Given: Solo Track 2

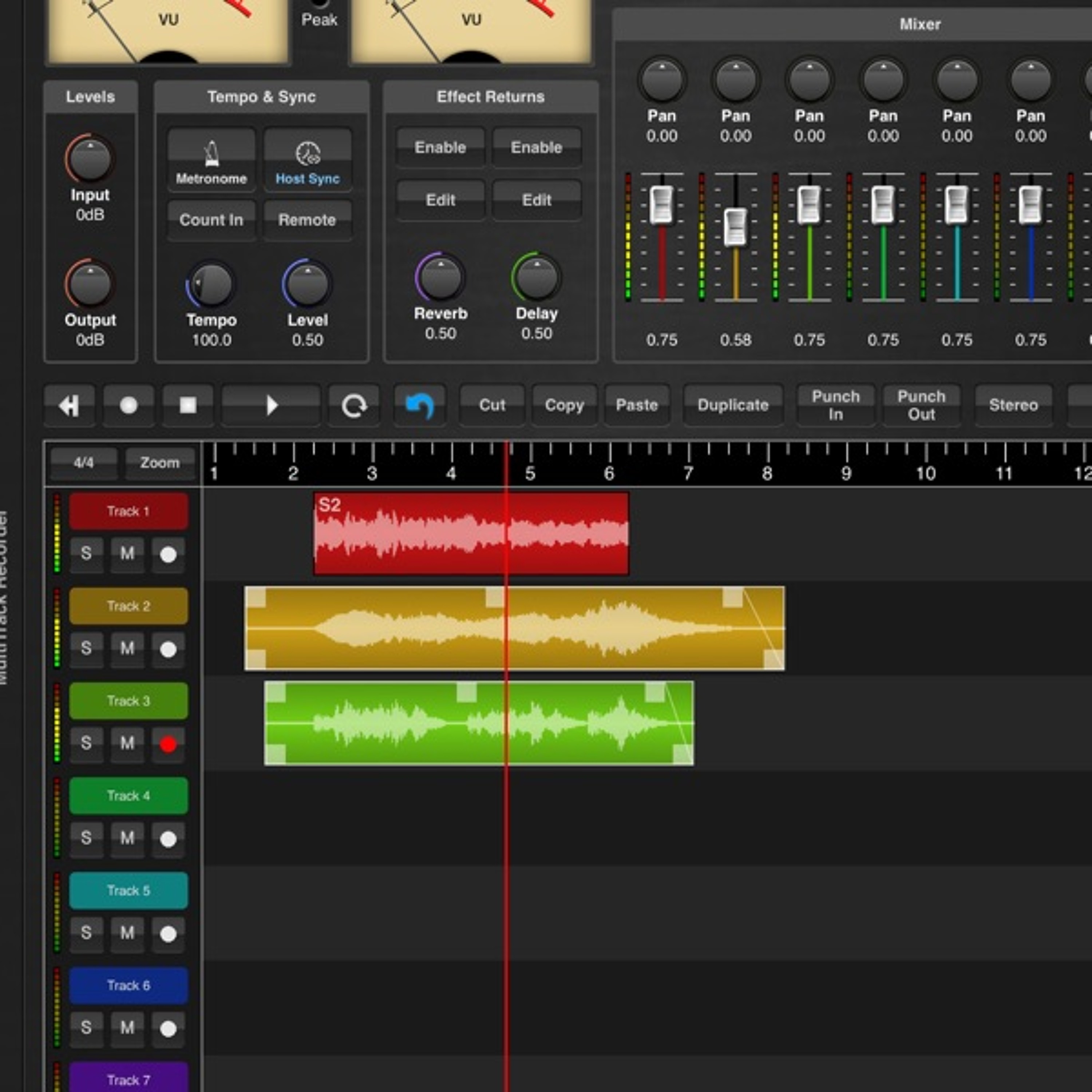Looking at the screenshot, I should (86, 649).
